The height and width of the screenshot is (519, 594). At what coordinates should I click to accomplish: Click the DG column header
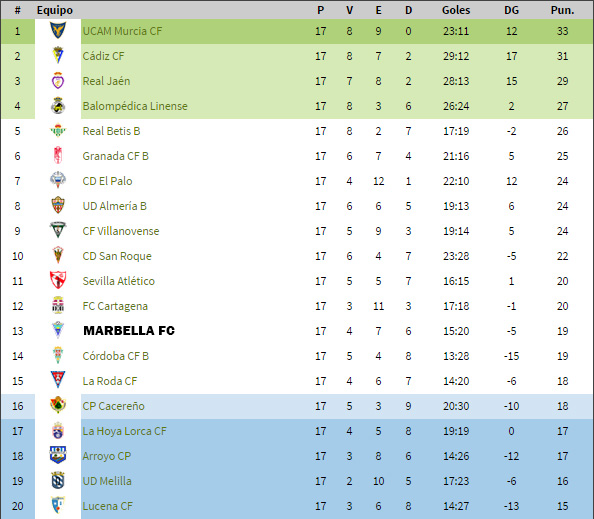pos(511,10)
